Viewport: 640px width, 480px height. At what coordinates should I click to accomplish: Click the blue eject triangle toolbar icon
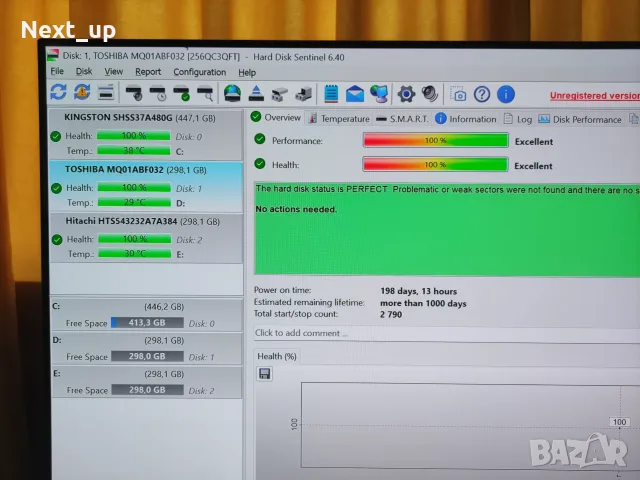(256, 93)
